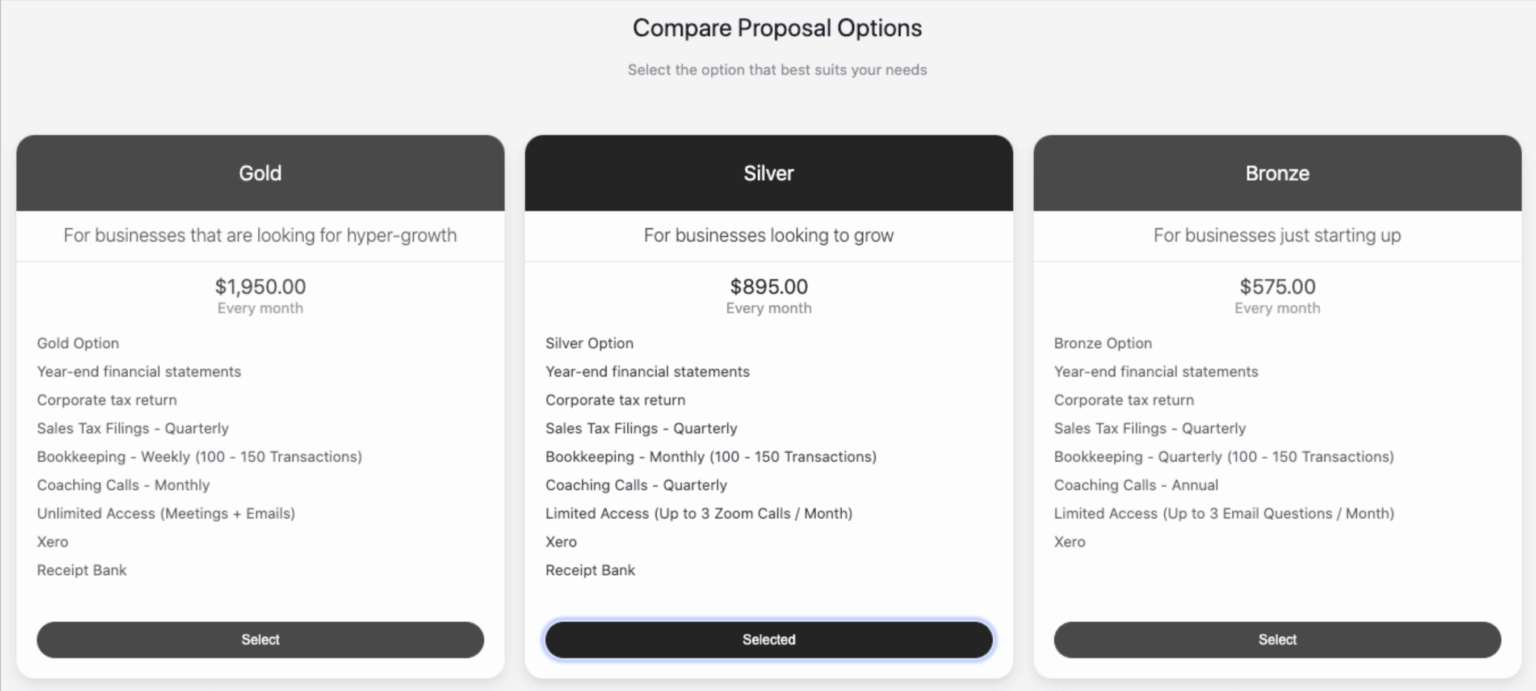The width and height of the screenshot is (1536, 691).
Task: Click Coaching Calls - Quarterly in Silver
Action: pos(636,485)
